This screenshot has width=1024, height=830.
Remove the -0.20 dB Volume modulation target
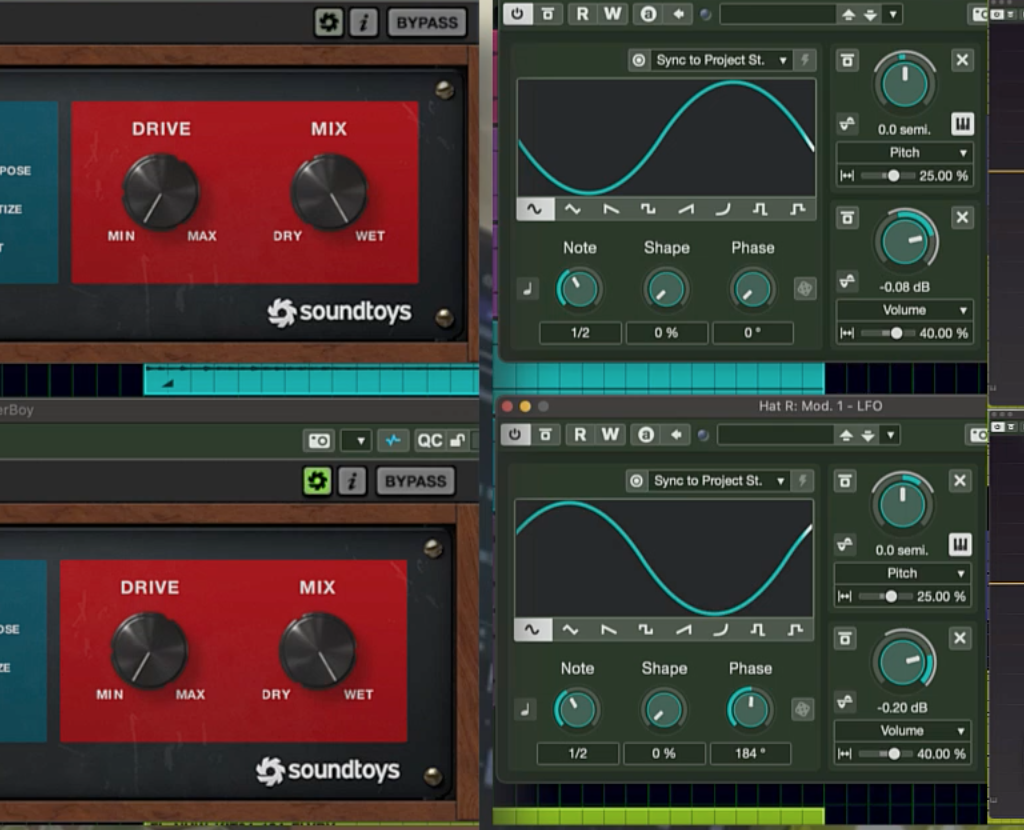(960, 639)
